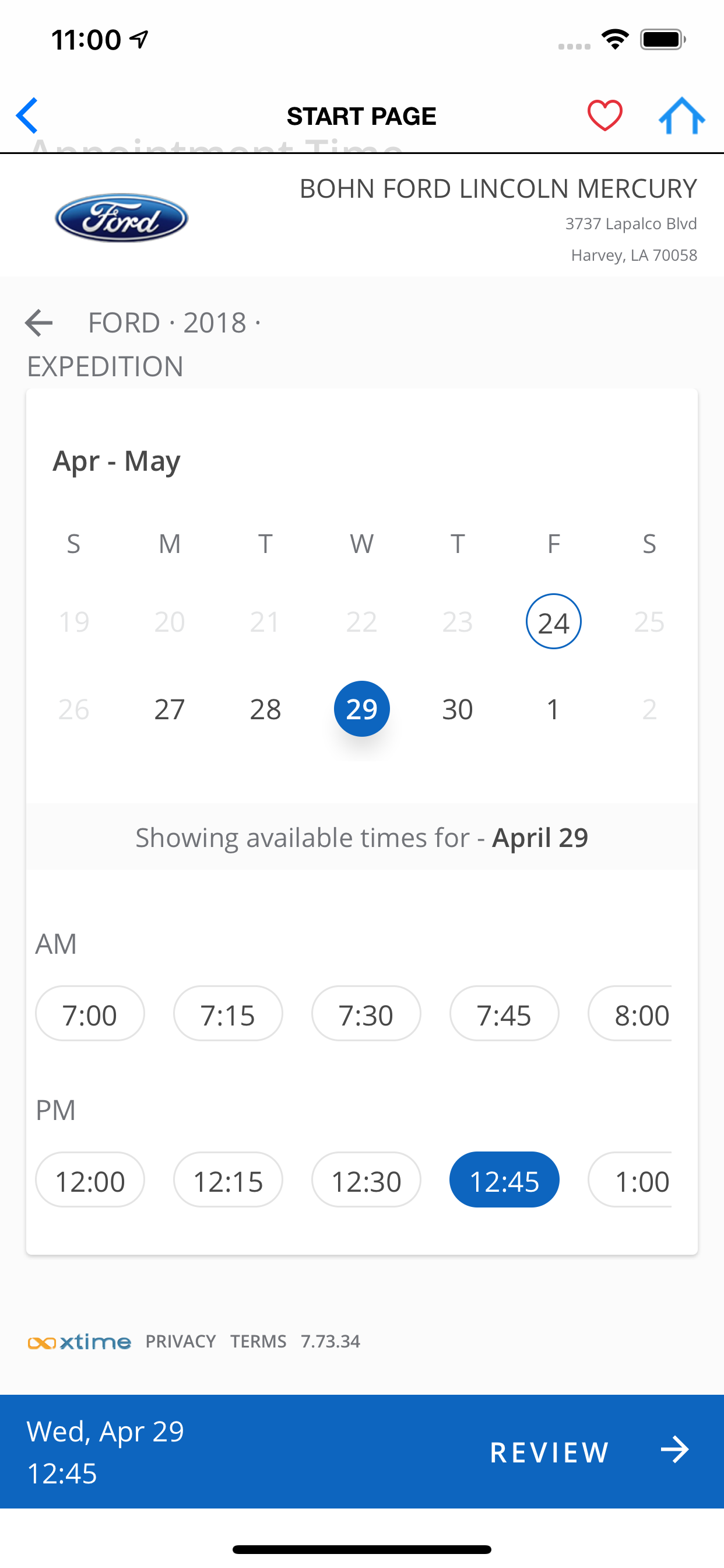Tap the Xtime logo in footer

click(79, 1342)
